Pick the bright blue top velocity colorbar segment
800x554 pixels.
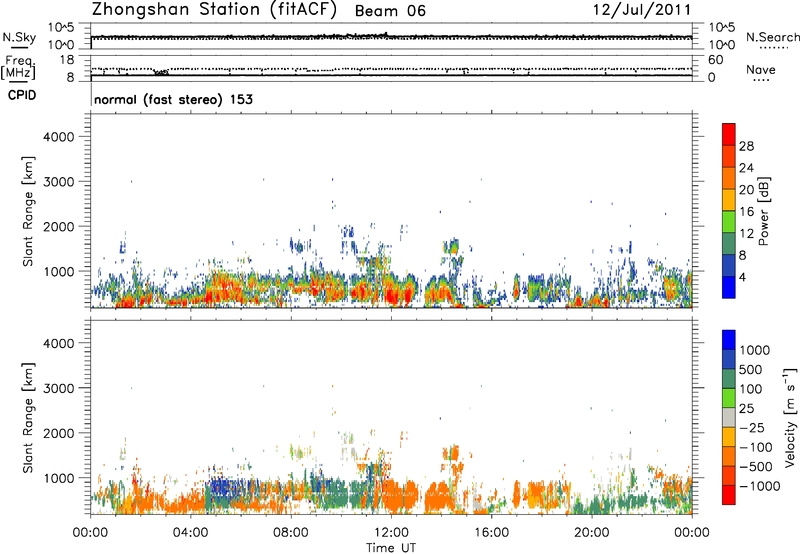tap(729, 340)
